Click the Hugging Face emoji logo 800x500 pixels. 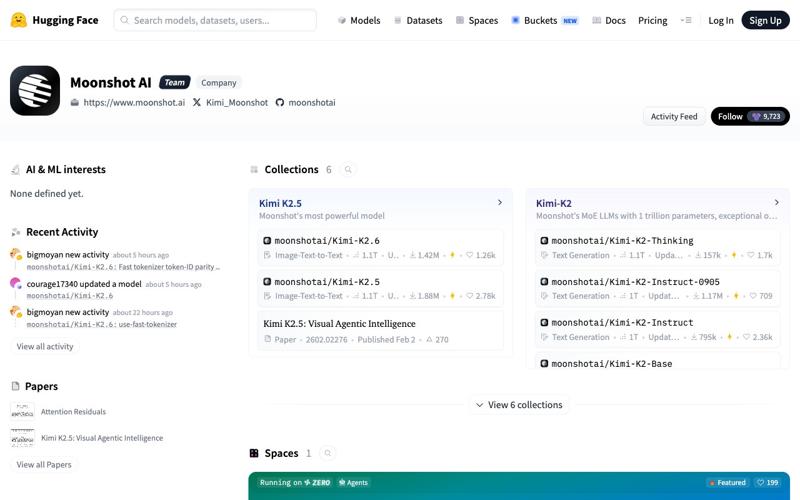tap(19, 20)
